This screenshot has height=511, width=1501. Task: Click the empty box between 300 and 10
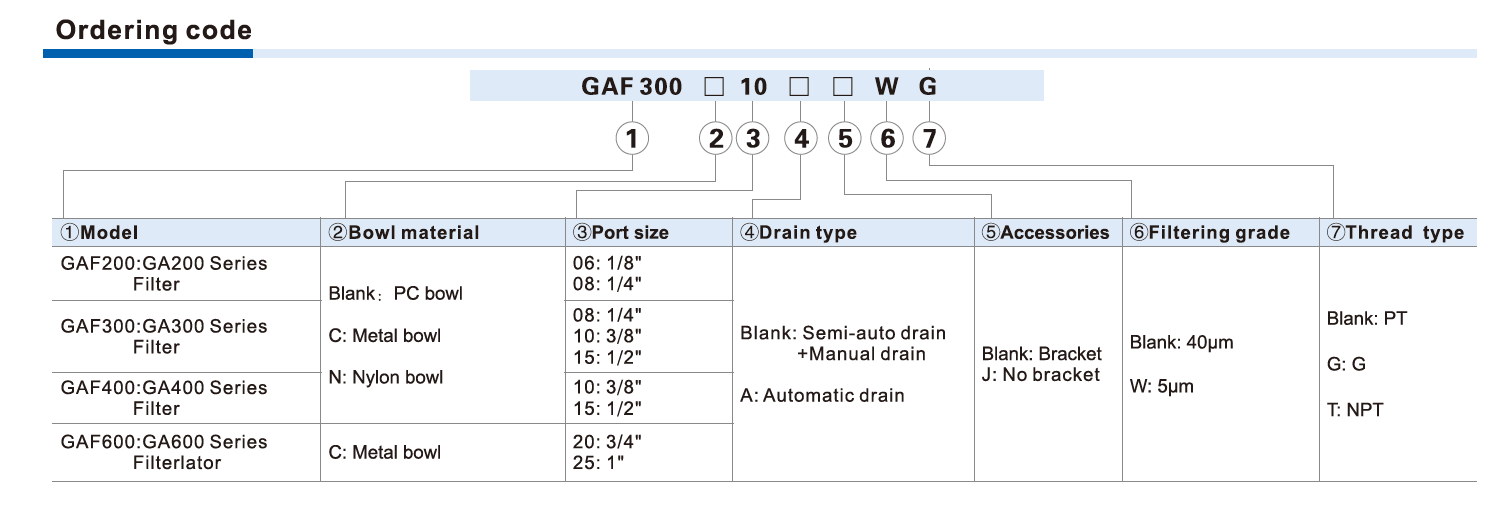click(713, 87)
